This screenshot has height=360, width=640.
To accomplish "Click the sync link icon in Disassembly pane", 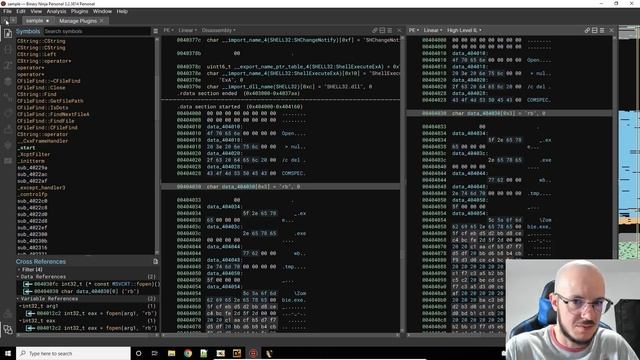I will pyautogui.click(x=375, y=30).
